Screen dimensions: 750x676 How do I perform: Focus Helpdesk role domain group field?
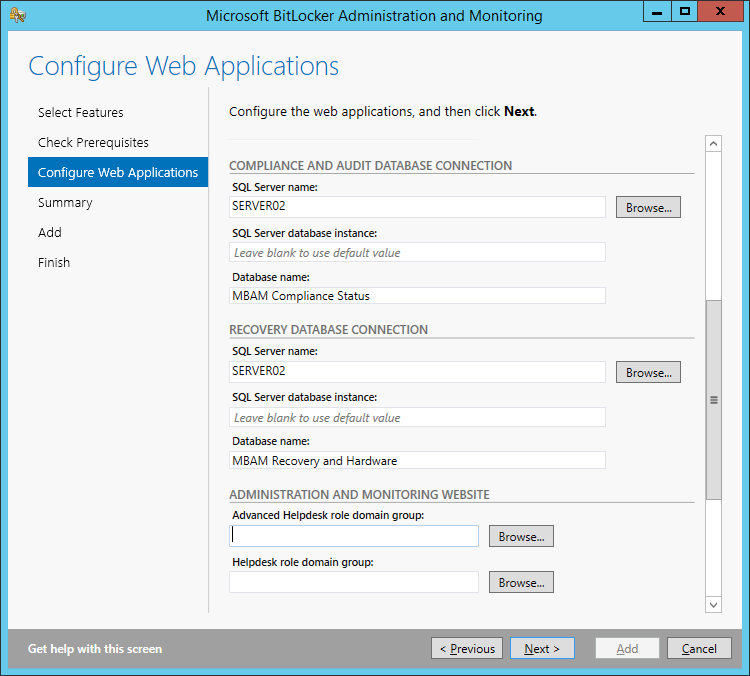pos(354,582)
